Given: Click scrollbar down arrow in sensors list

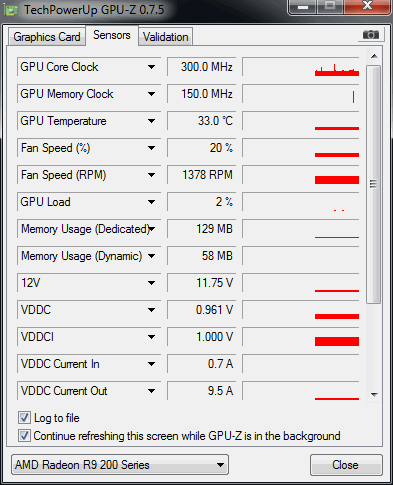Looking at the screenshot, I should point(374,395).
